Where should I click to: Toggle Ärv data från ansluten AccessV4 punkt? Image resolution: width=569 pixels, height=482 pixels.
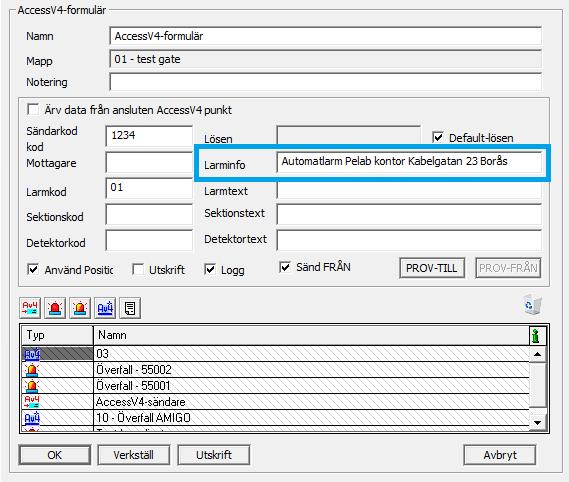click(33, 109)
